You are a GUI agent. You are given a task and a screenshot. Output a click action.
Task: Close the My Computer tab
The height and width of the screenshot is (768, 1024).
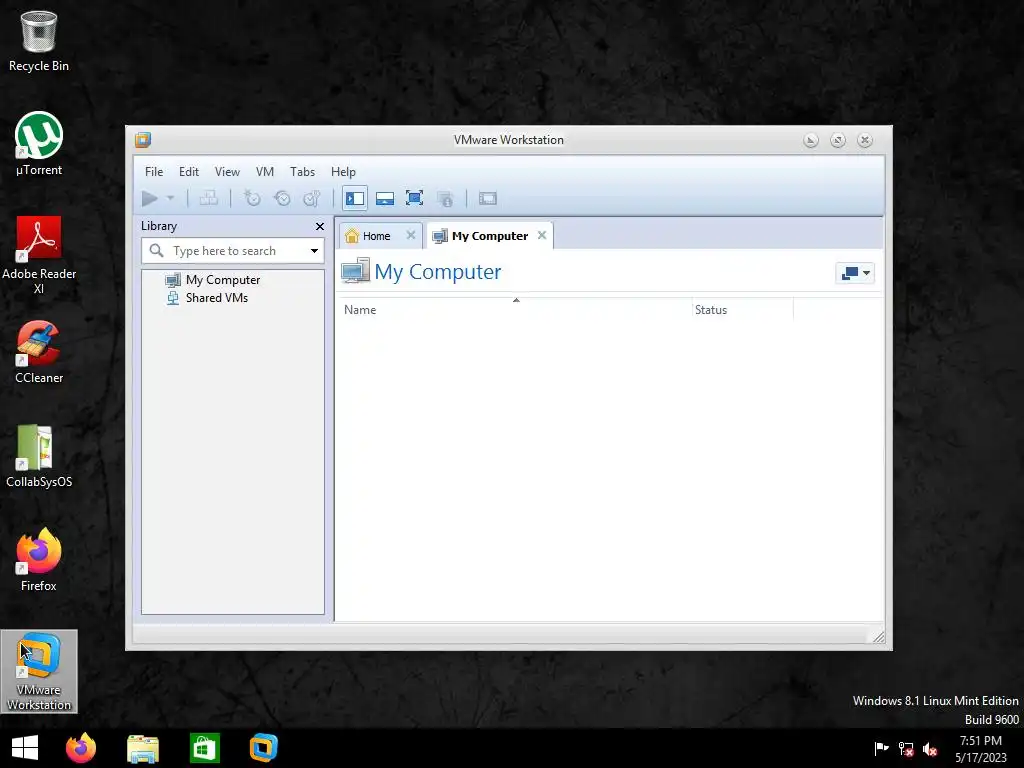tap(542, 235)
